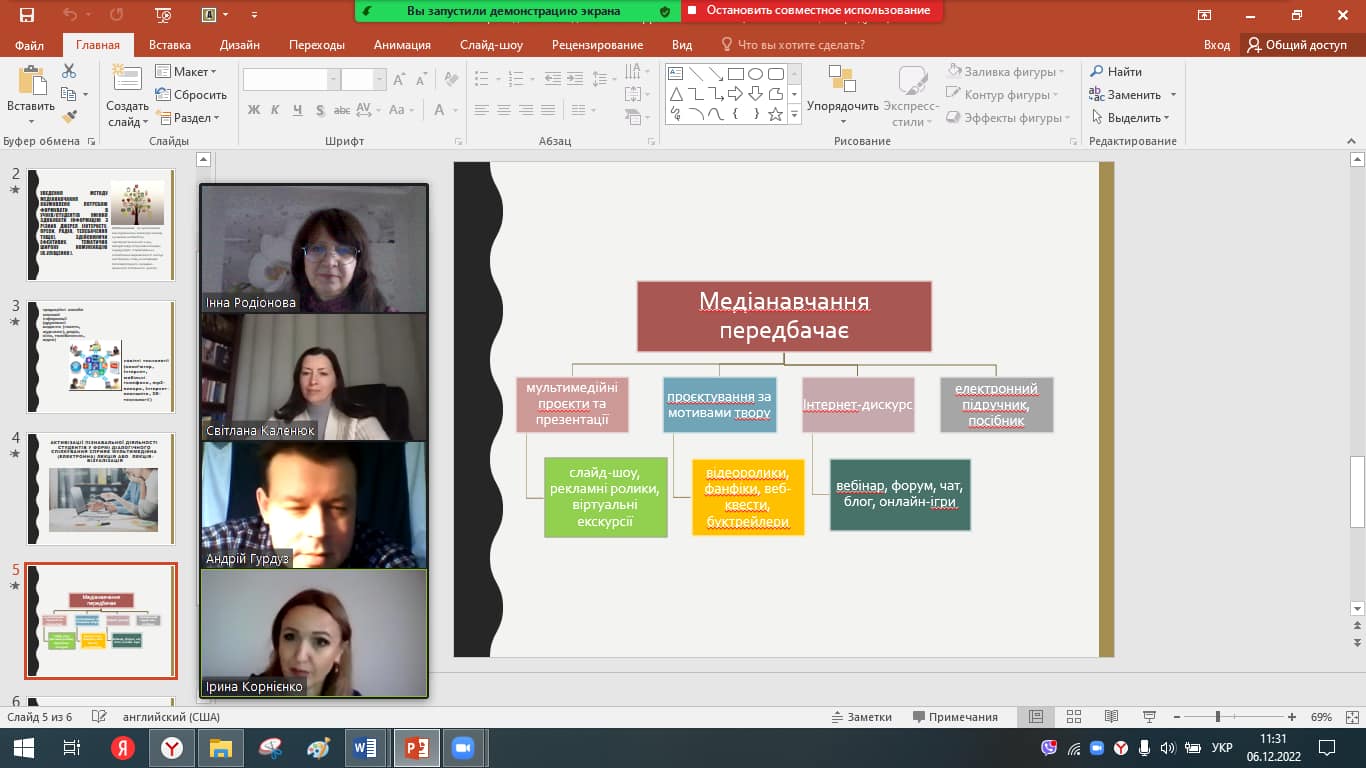Expand the Выделить select dropdown
1366x768 pixels.
click(1130, 118)
